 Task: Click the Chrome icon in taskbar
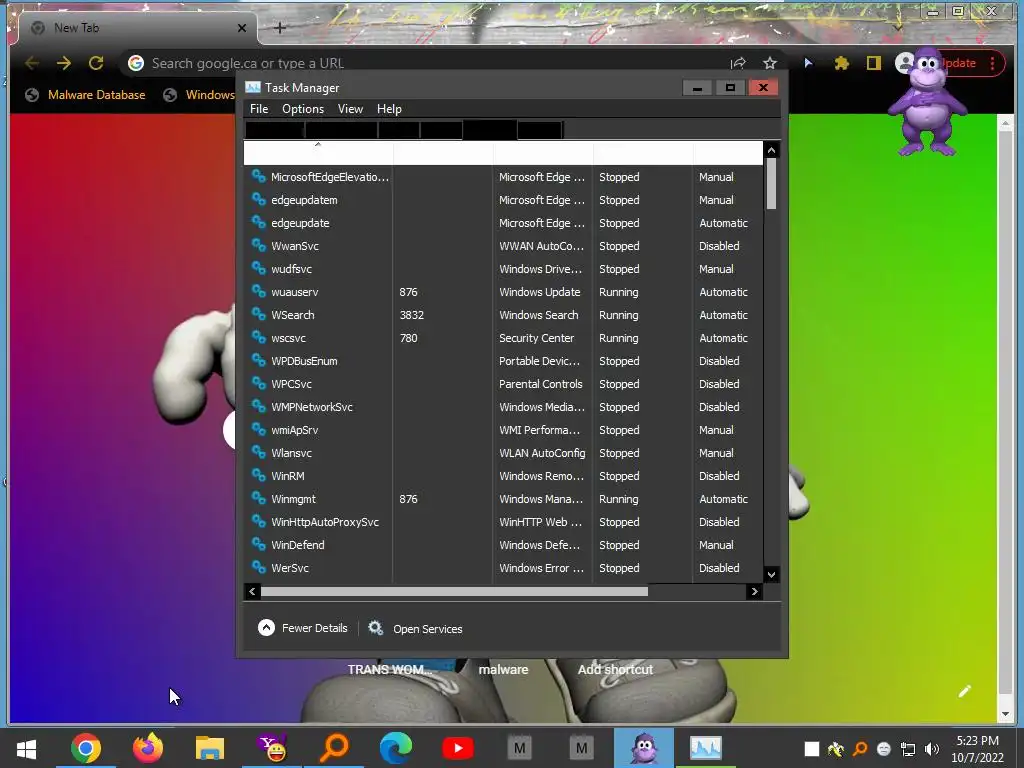click(86, 748)
